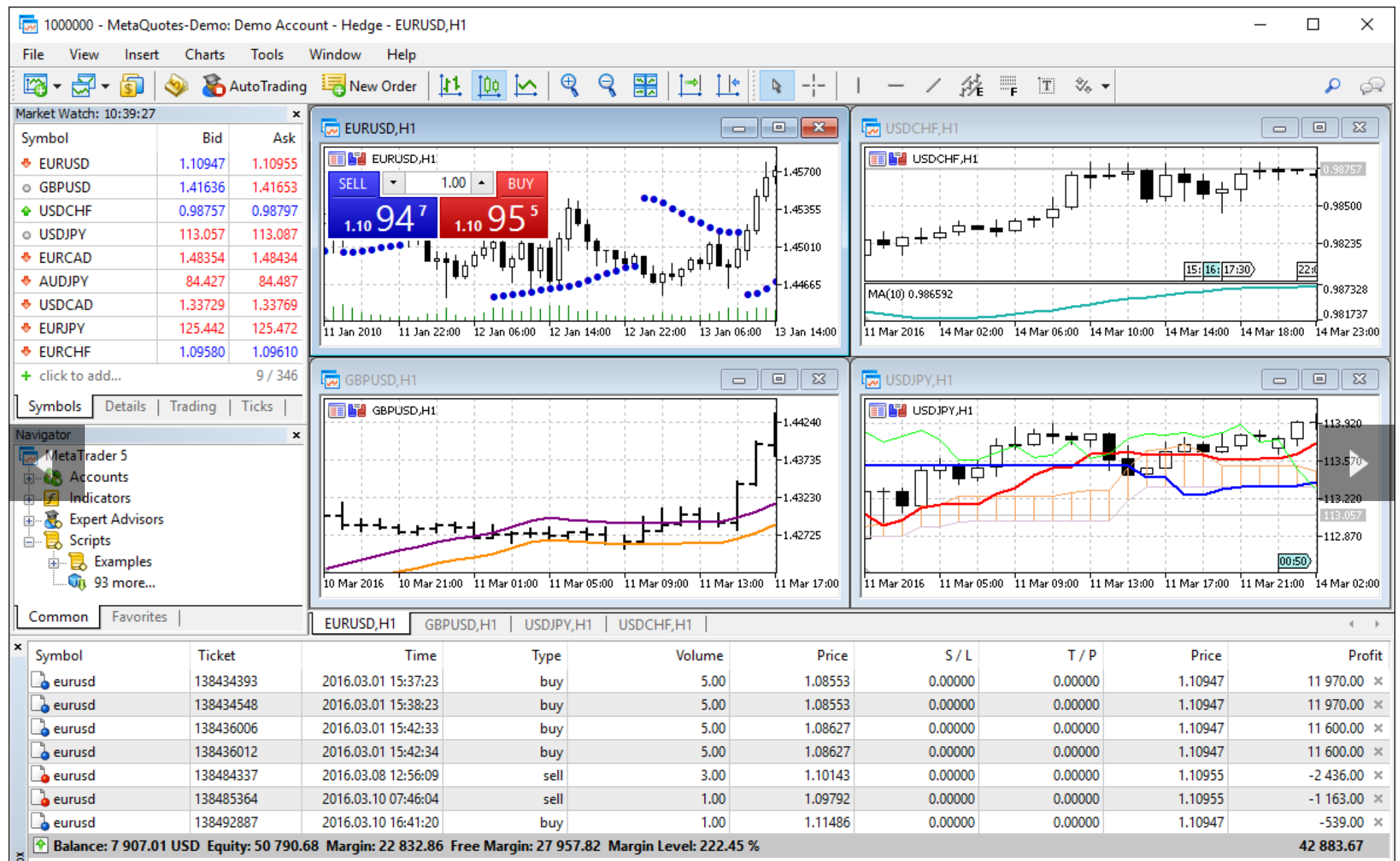Close position with ticket 138492887

(x=1378, y=822)
